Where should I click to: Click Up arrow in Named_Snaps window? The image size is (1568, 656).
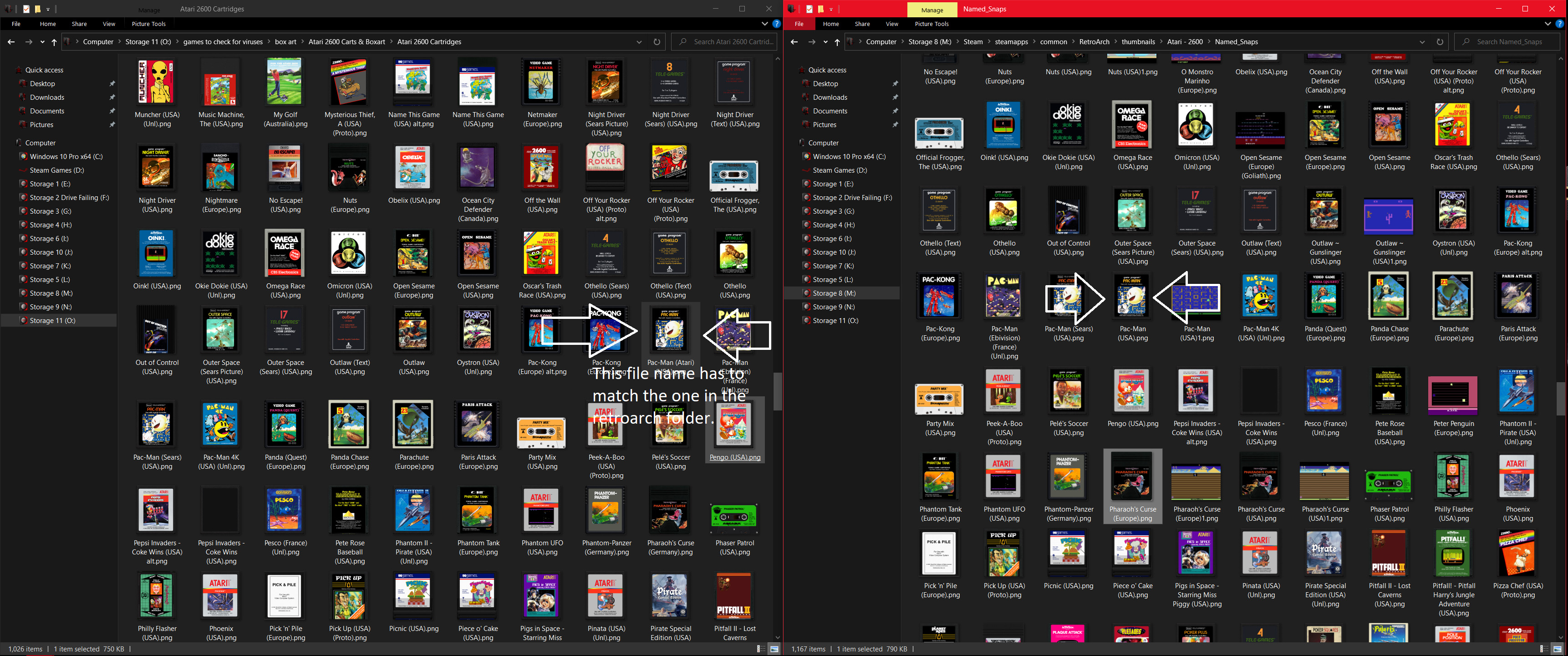[837, 42]
